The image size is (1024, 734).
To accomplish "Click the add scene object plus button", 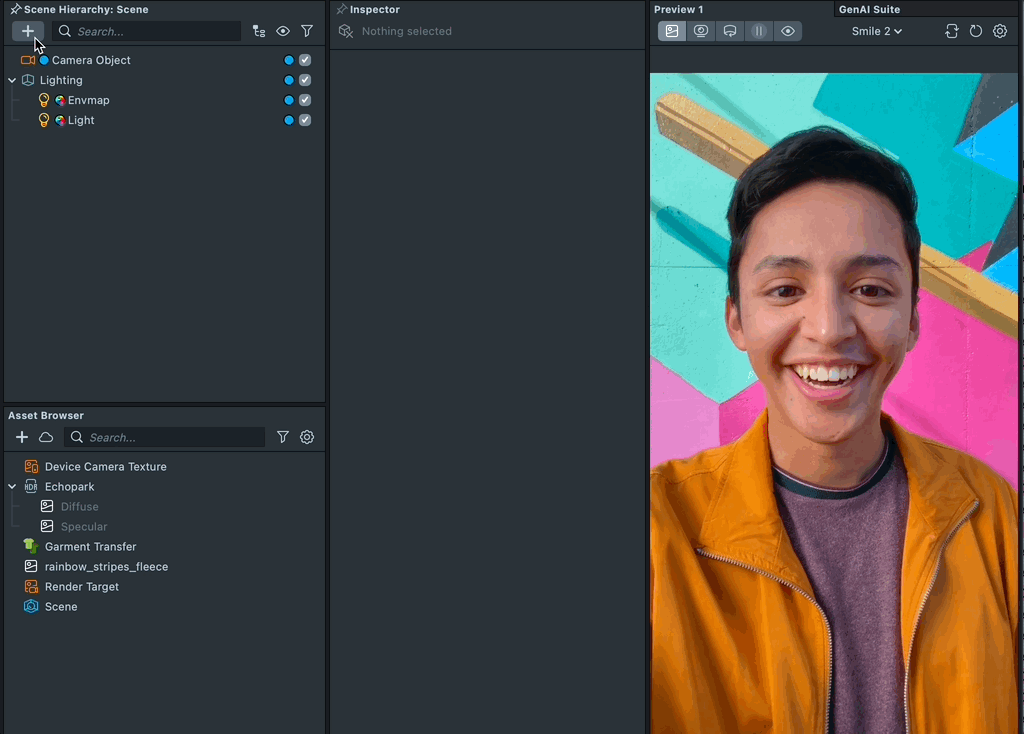I will (x=28, y=31).
